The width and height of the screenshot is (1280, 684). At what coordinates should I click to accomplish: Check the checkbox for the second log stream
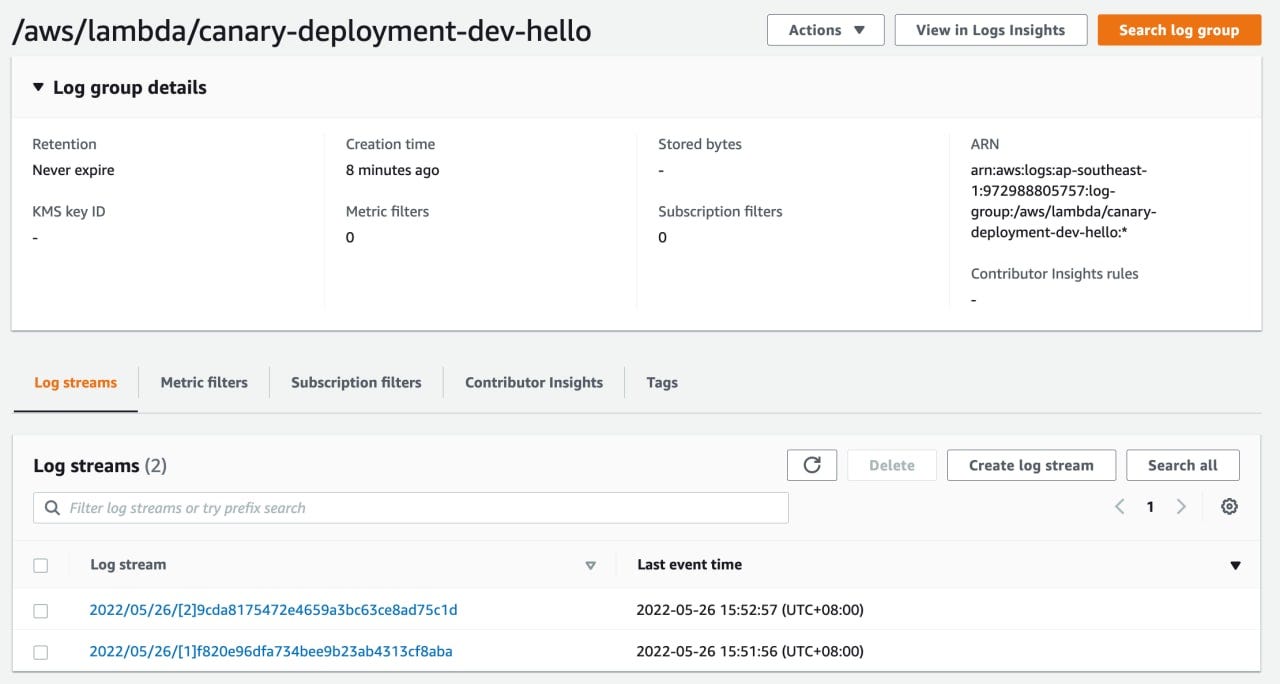(41, 652)
